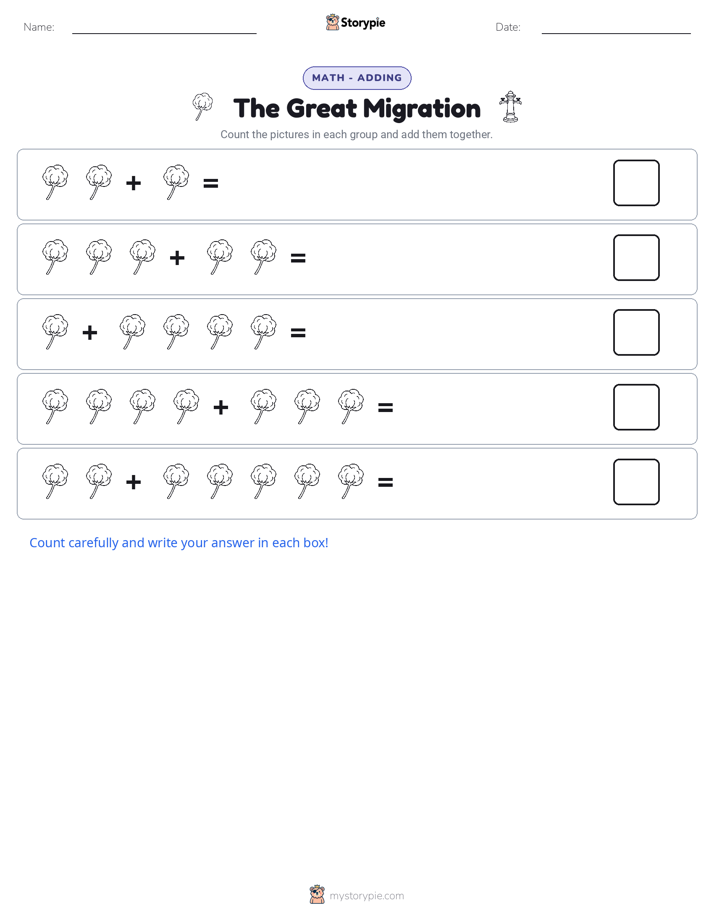Click the first cotton candy in row one
The height and width of the screenshot is (924, 714).
(x=55, y=183)
